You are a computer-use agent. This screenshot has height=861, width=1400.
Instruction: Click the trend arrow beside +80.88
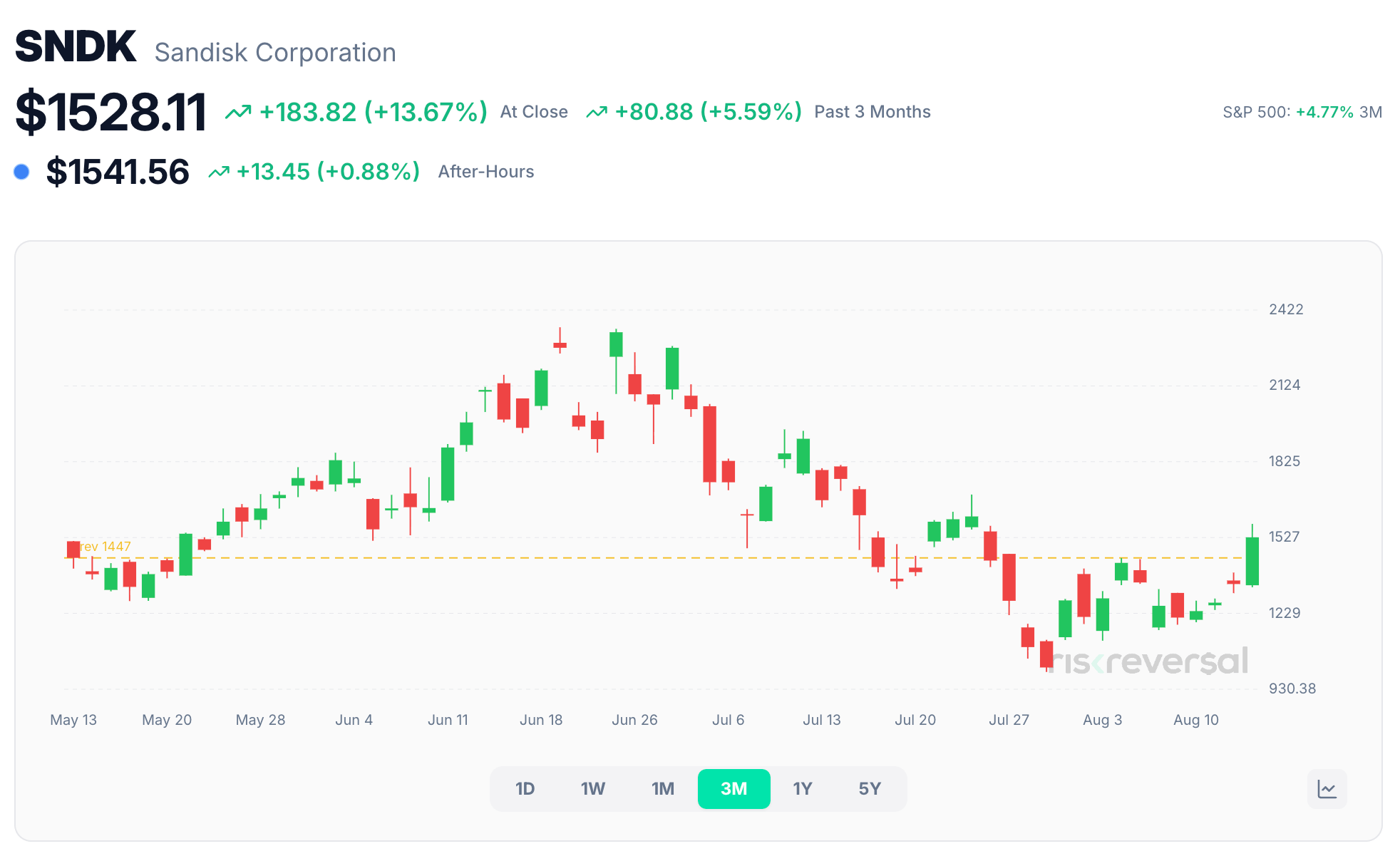(597, 113)
